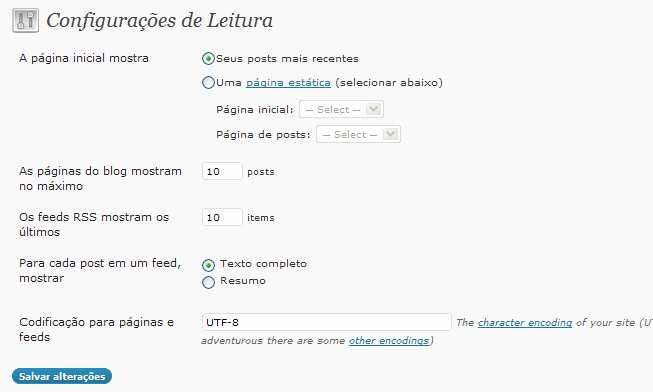The image size is (653, 392).
Task: Click the "A página inicial mostra" label
Action: (x=84, y=58)
